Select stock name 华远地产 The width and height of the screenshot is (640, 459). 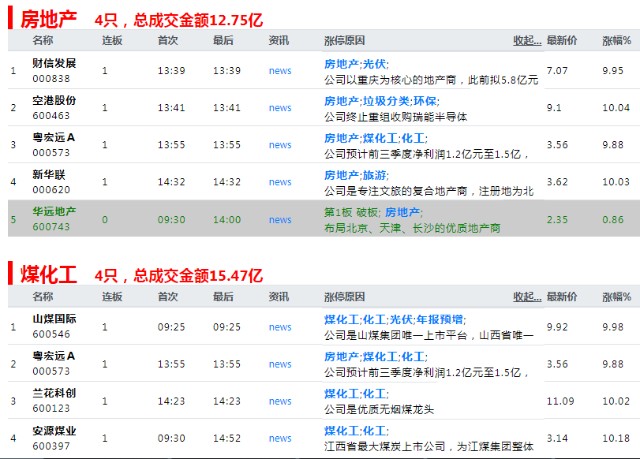(x=54, y=211)
